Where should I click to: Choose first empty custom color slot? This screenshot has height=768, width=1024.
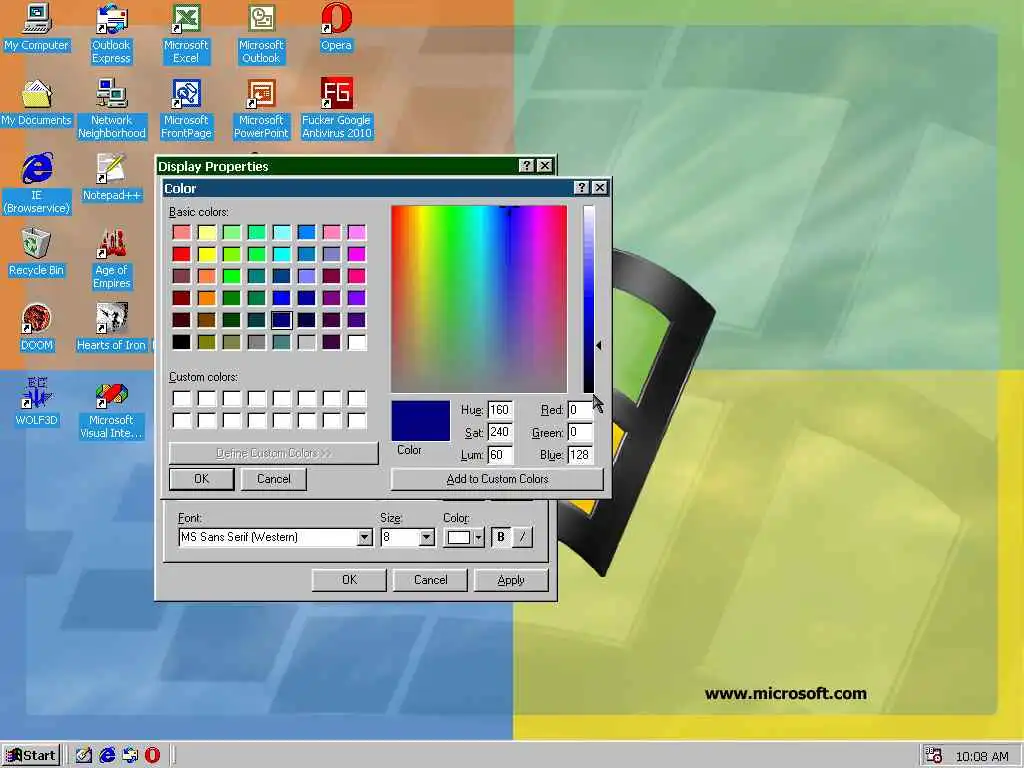pyautogui.click(x=182, y=398)
